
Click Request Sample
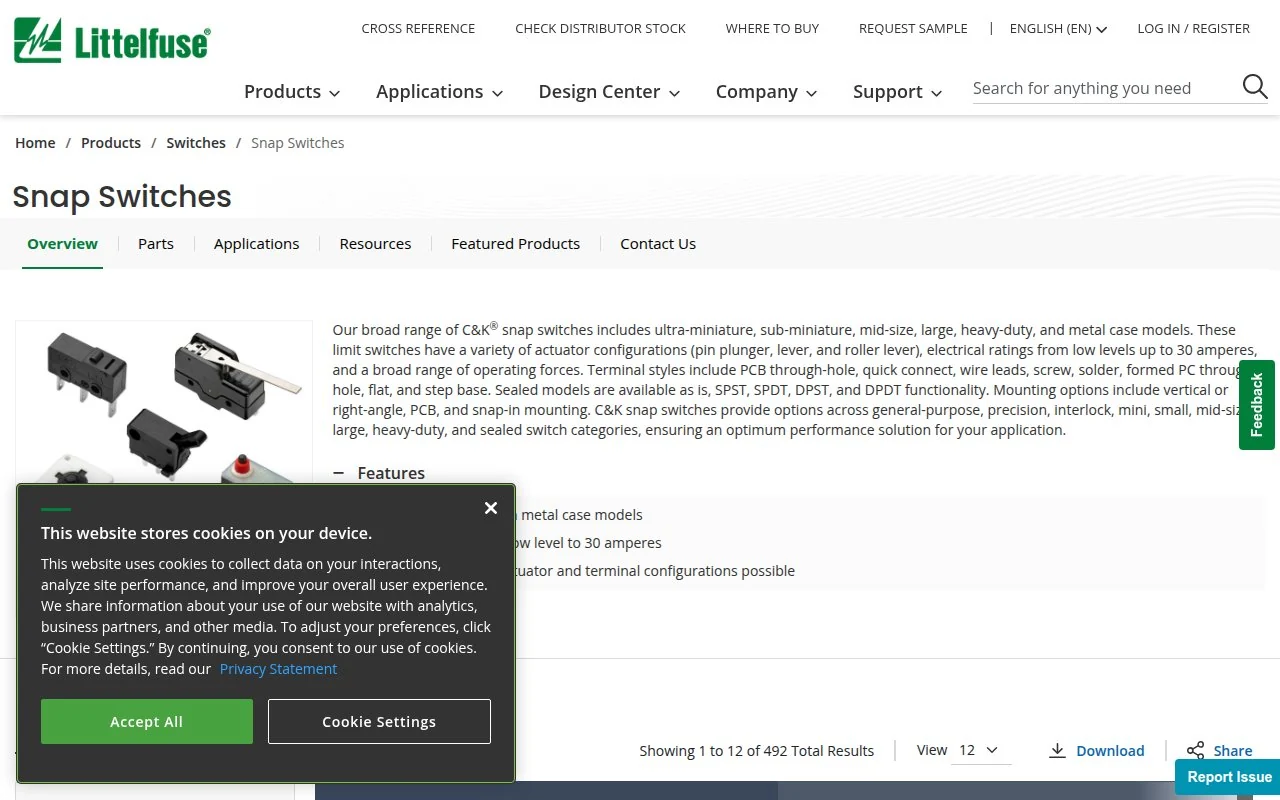(913, 29)
